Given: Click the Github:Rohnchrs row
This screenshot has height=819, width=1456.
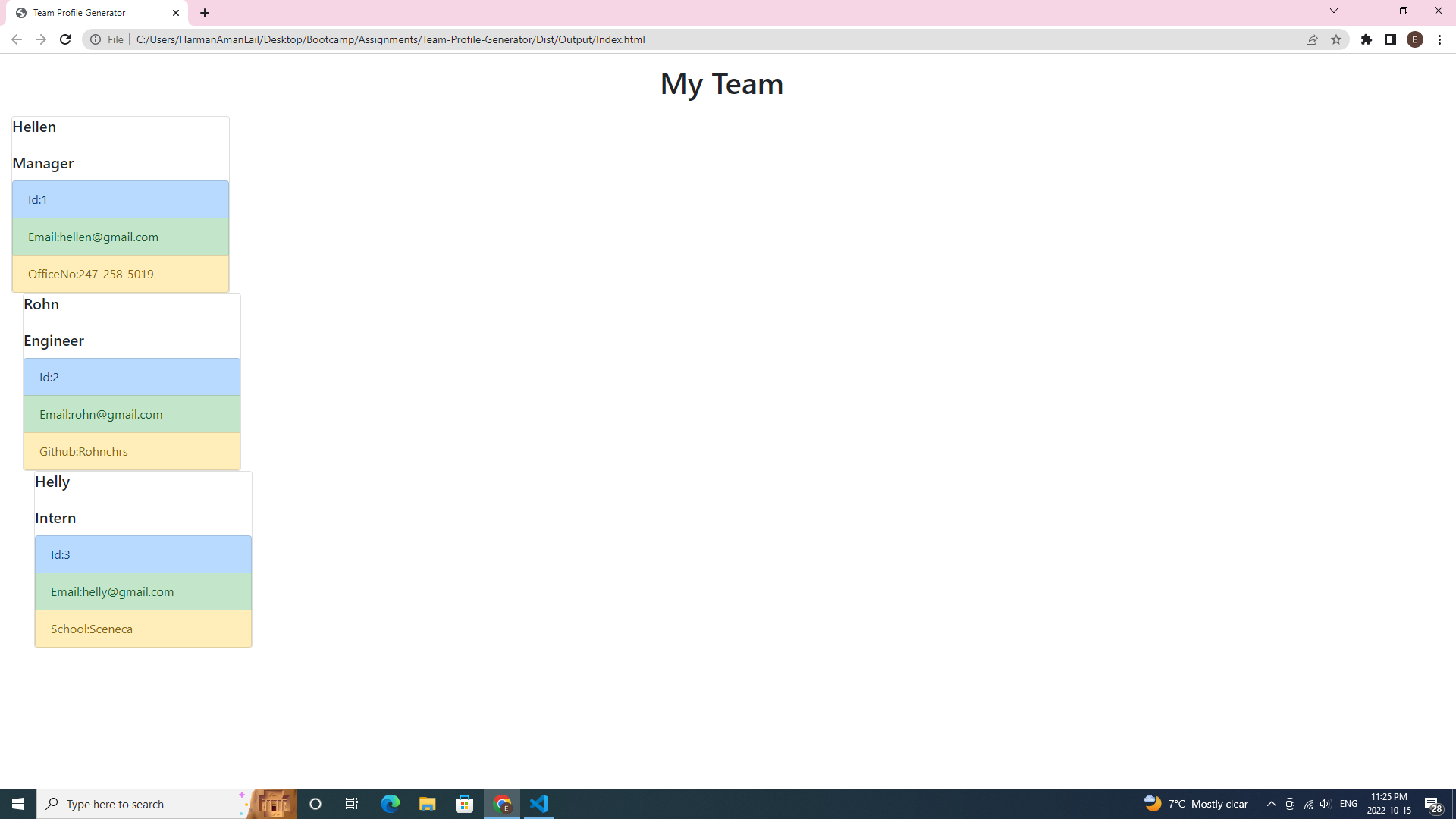Looking at the screenshot, I should click(132, 451).
